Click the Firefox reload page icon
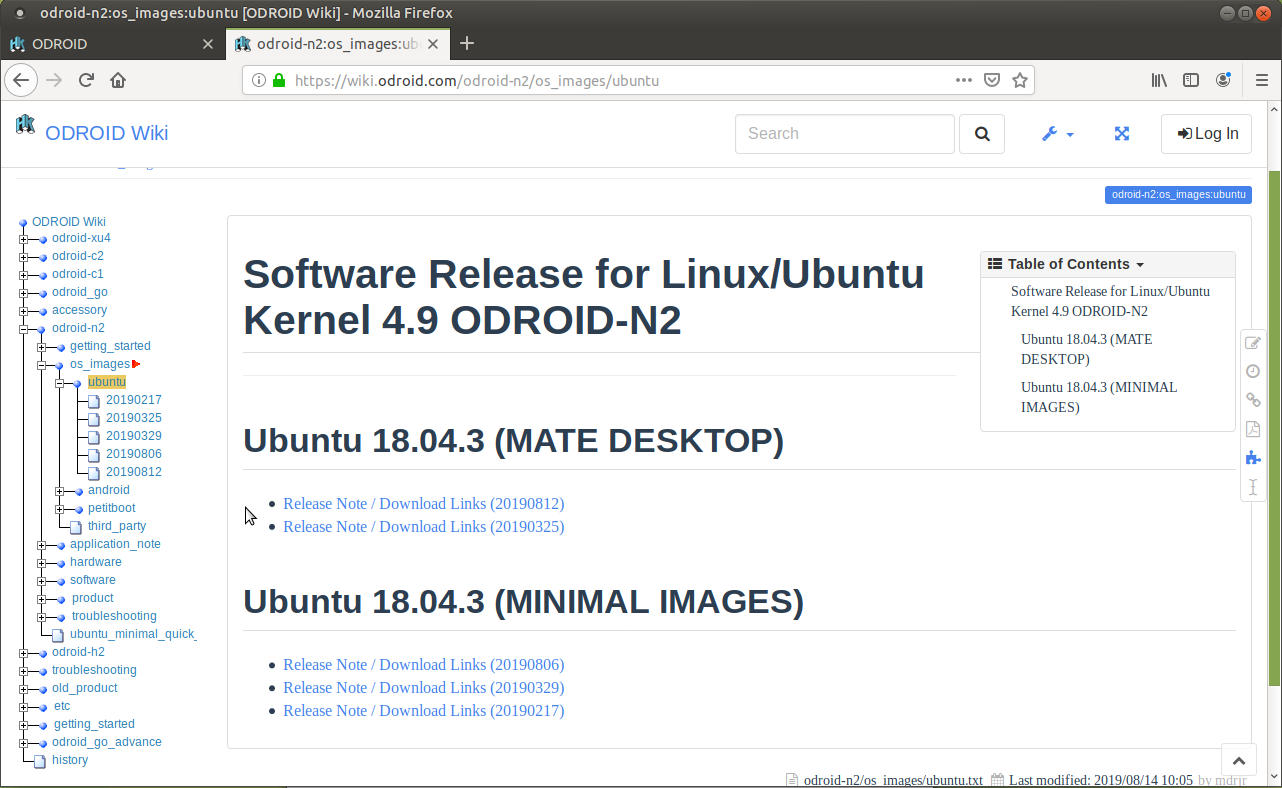Image resolution: width=1282 pixels, height=788 pixels. 86,80
